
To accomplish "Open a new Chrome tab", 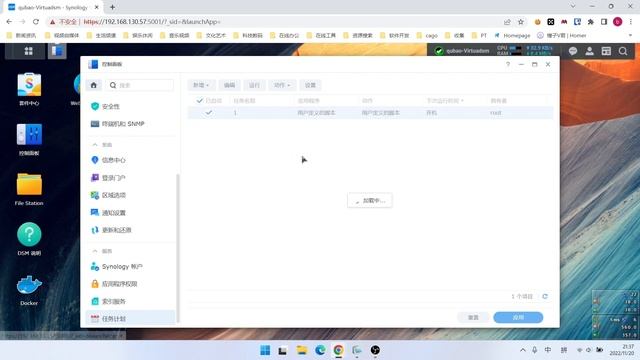I will (112, 7).
